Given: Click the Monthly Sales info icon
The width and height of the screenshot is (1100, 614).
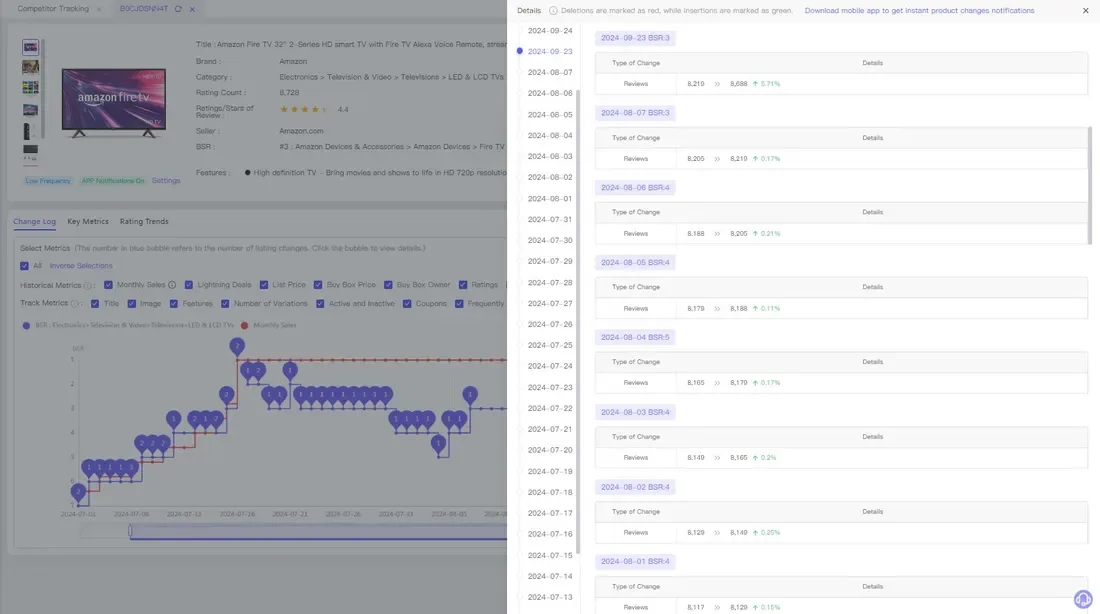Looking at the screenshot, I should [172, 285].
